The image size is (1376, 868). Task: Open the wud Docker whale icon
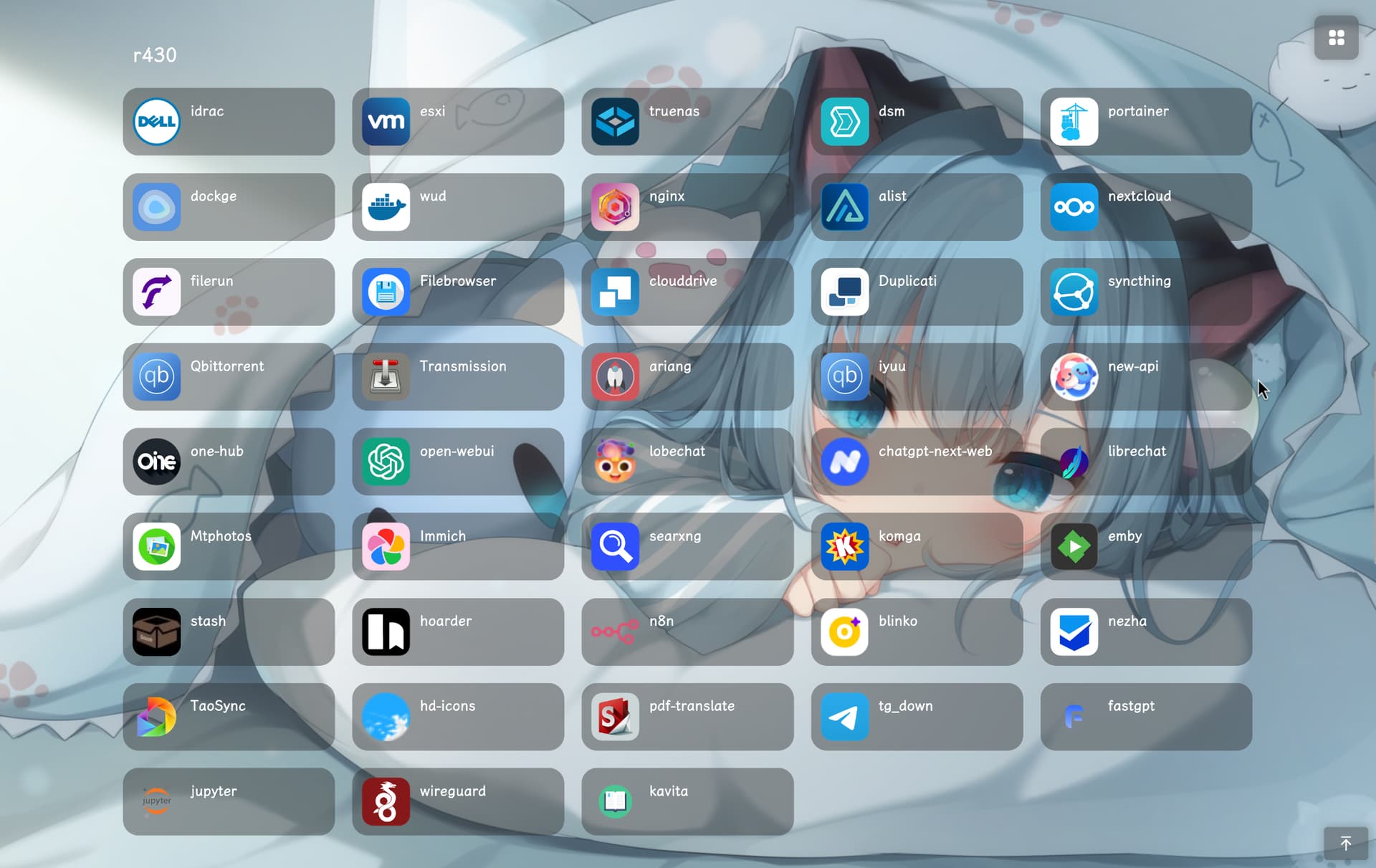coord(386,207)
